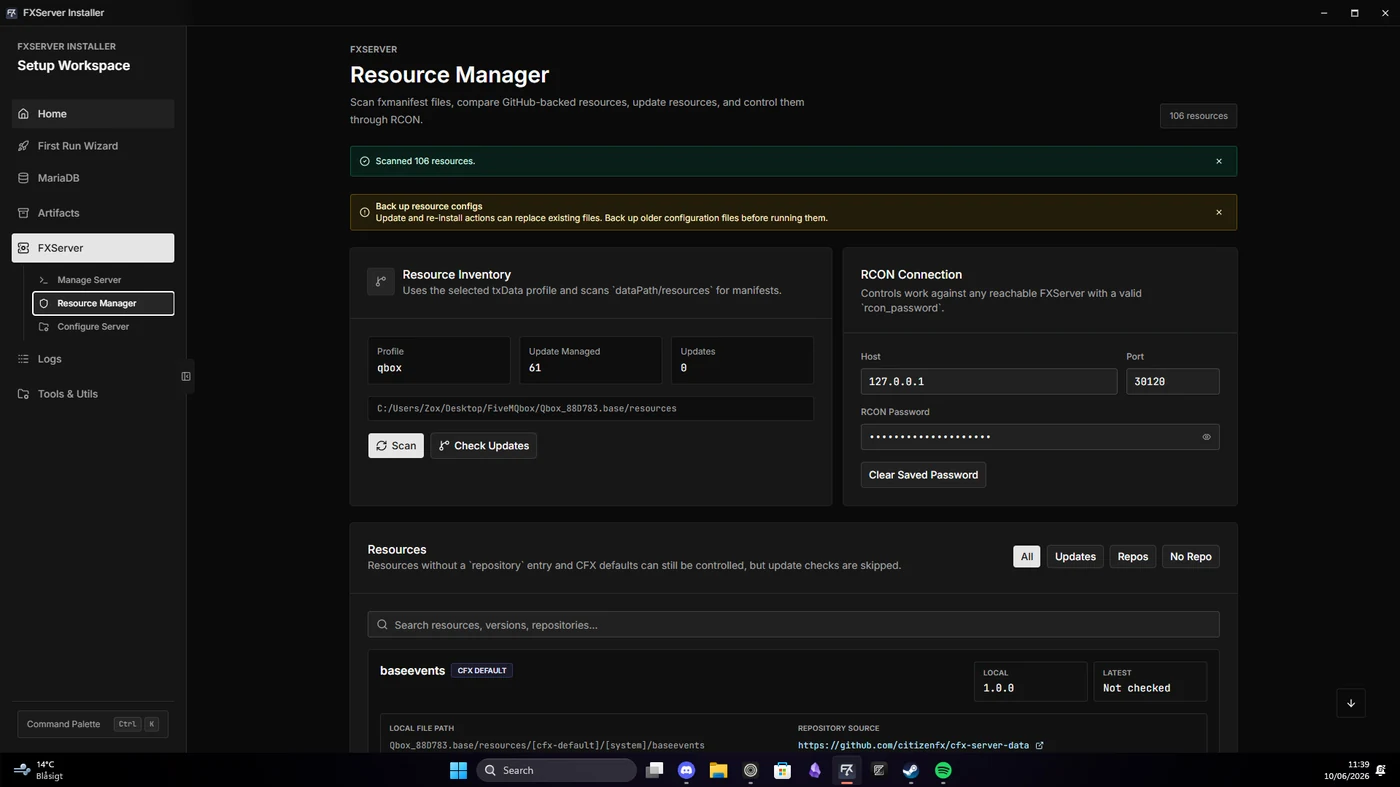Open Steam from the taskbar

[911, 770]
